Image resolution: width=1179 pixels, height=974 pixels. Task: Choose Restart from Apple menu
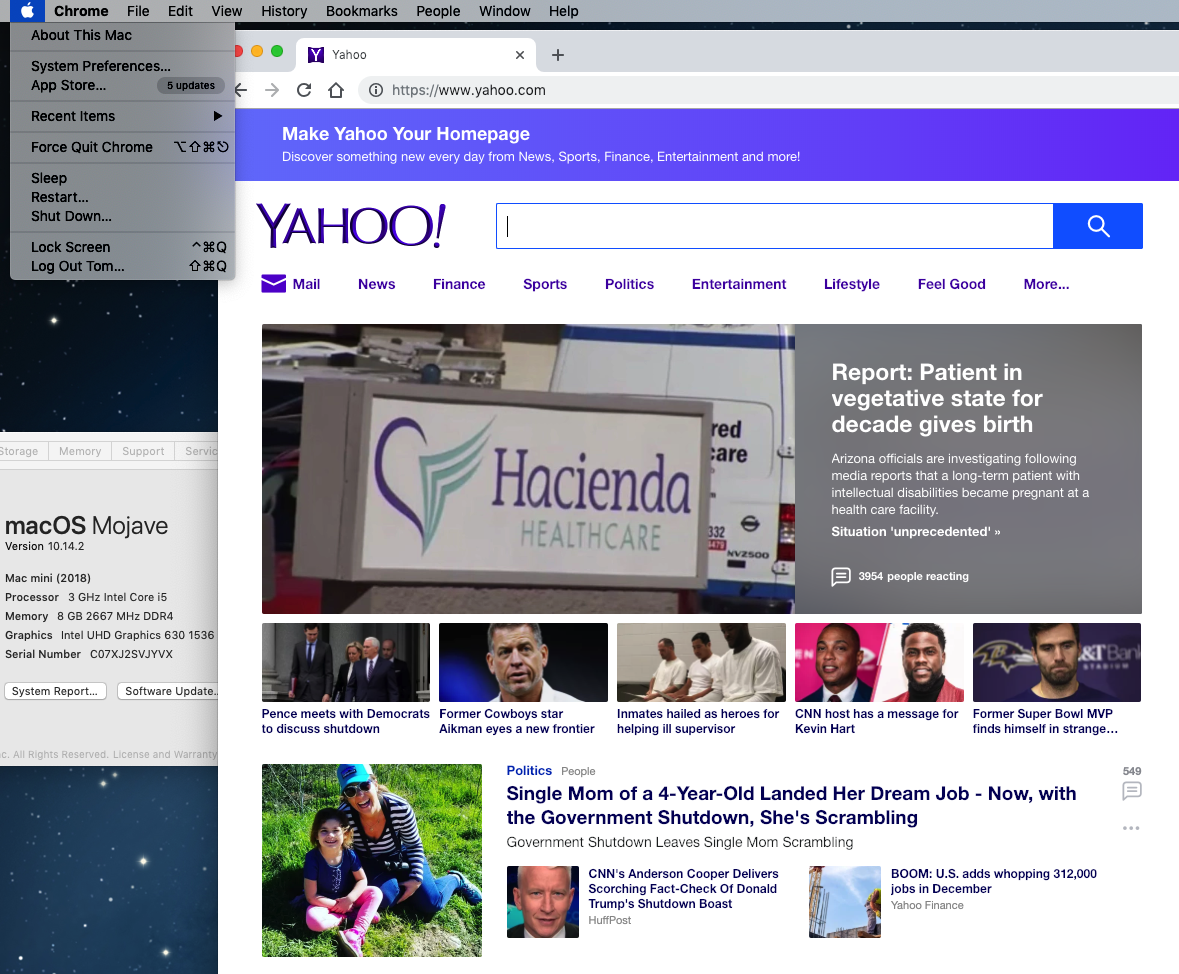click(x=123, y=197)
